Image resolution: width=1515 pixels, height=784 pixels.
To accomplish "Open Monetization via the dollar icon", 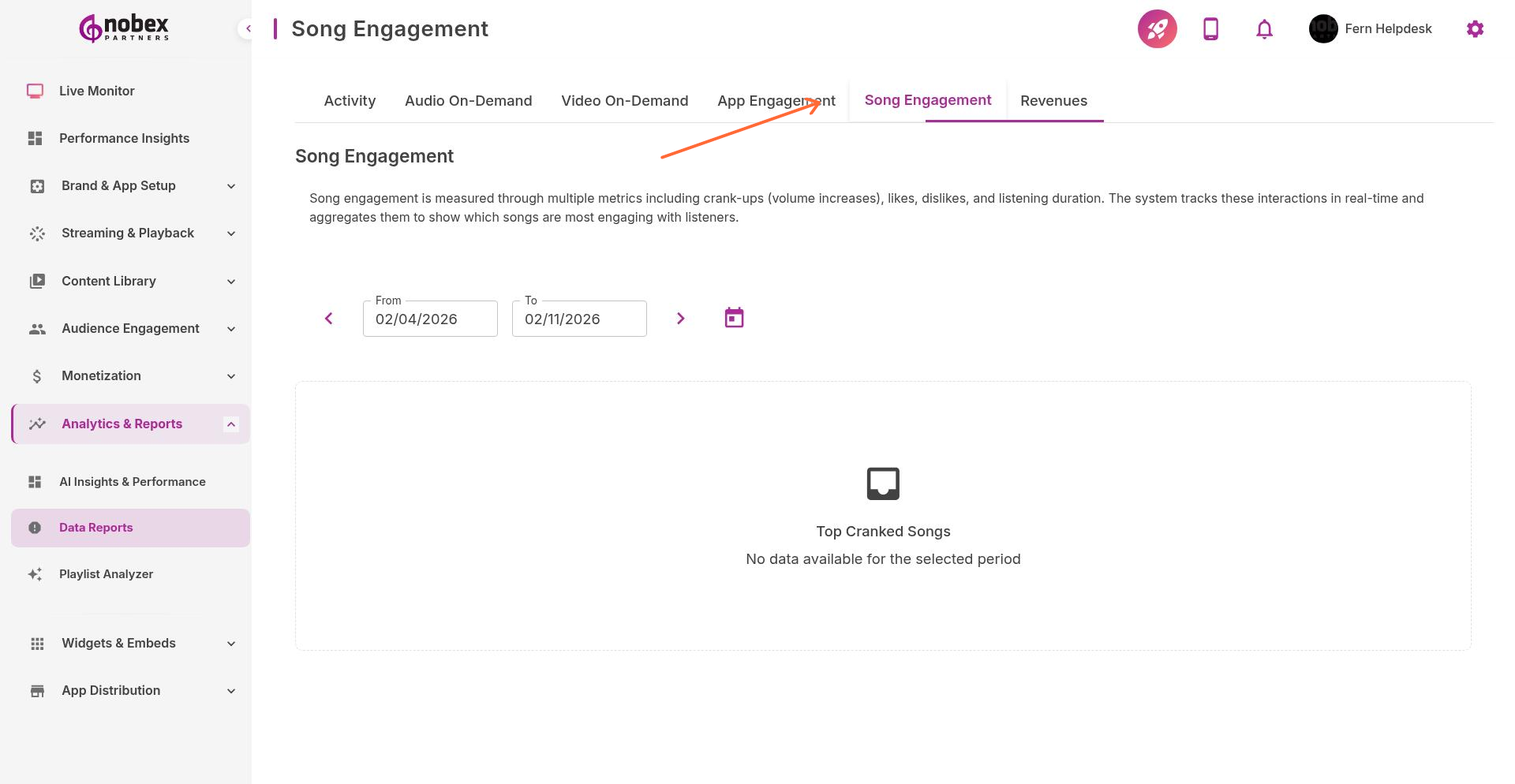I will pos(37,376).
